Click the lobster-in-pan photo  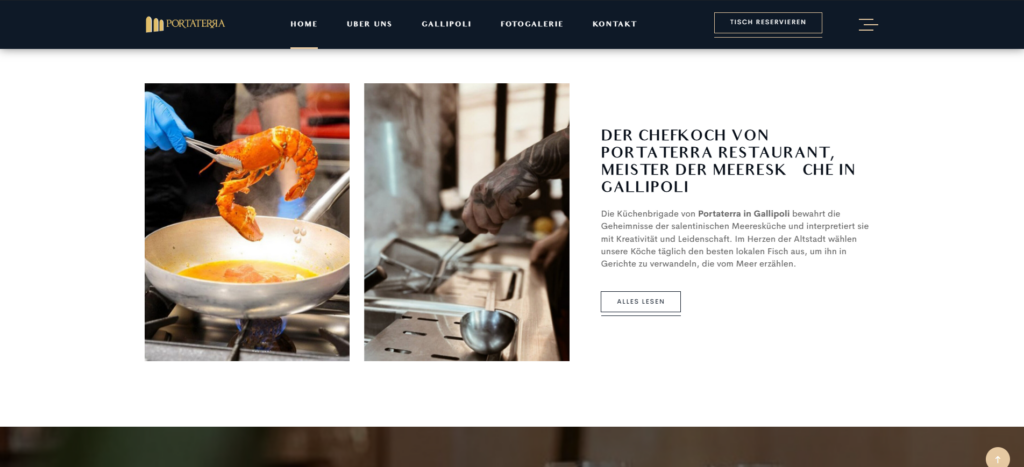247,222
